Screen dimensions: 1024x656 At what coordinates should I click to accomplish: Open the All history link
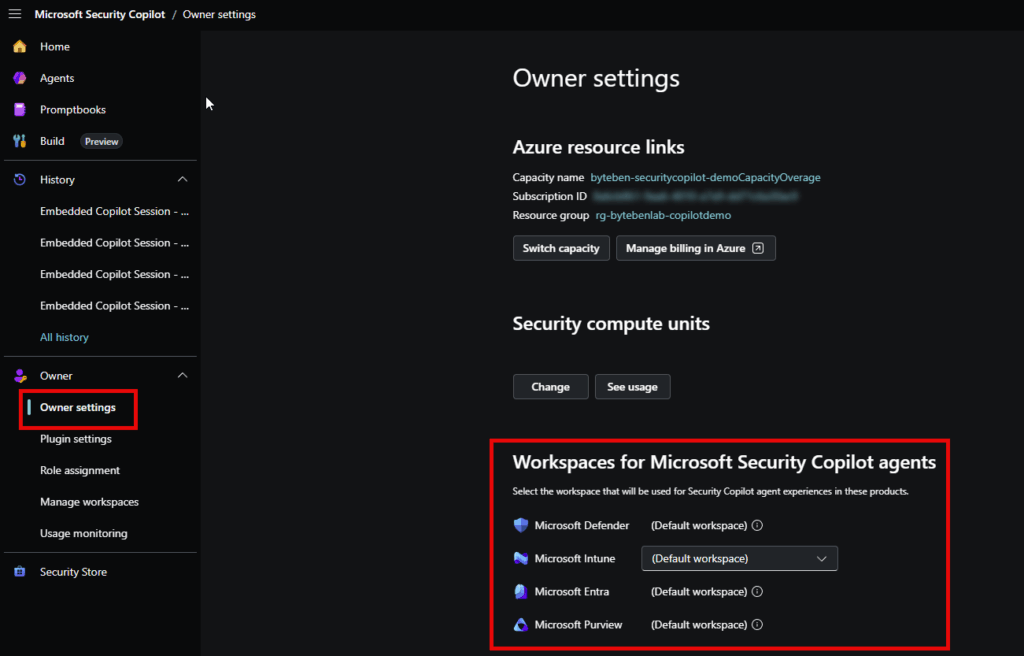64,337
